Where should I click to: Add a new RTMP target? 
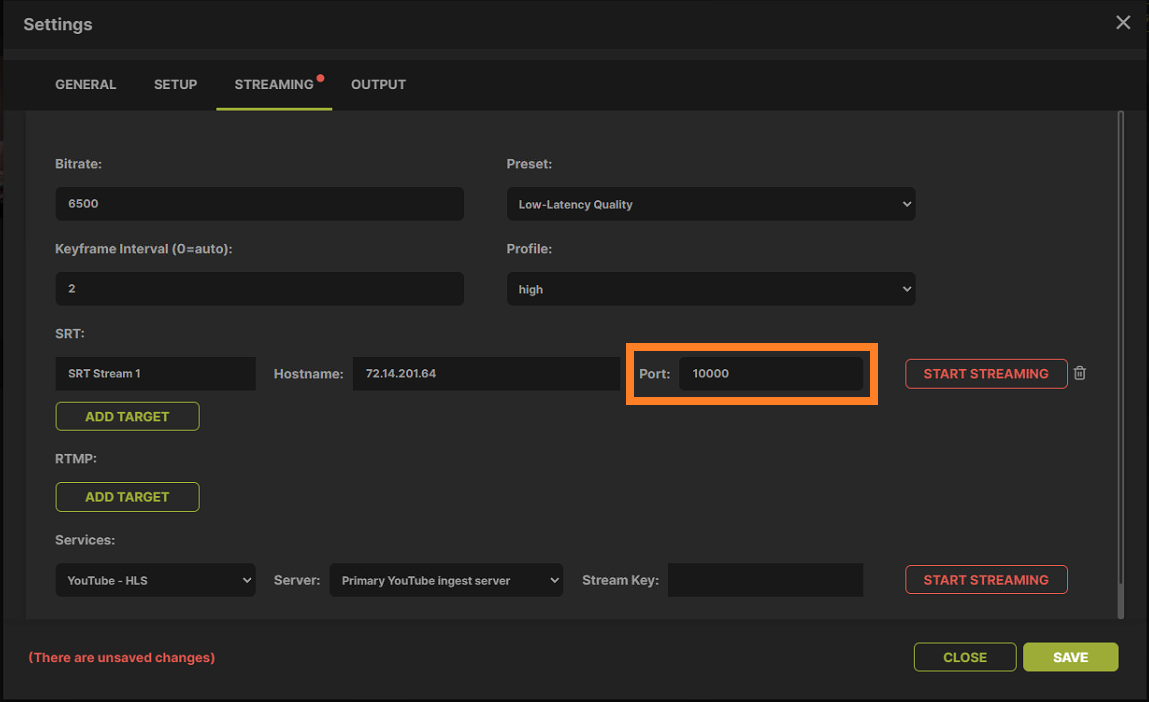coord(128,497)
